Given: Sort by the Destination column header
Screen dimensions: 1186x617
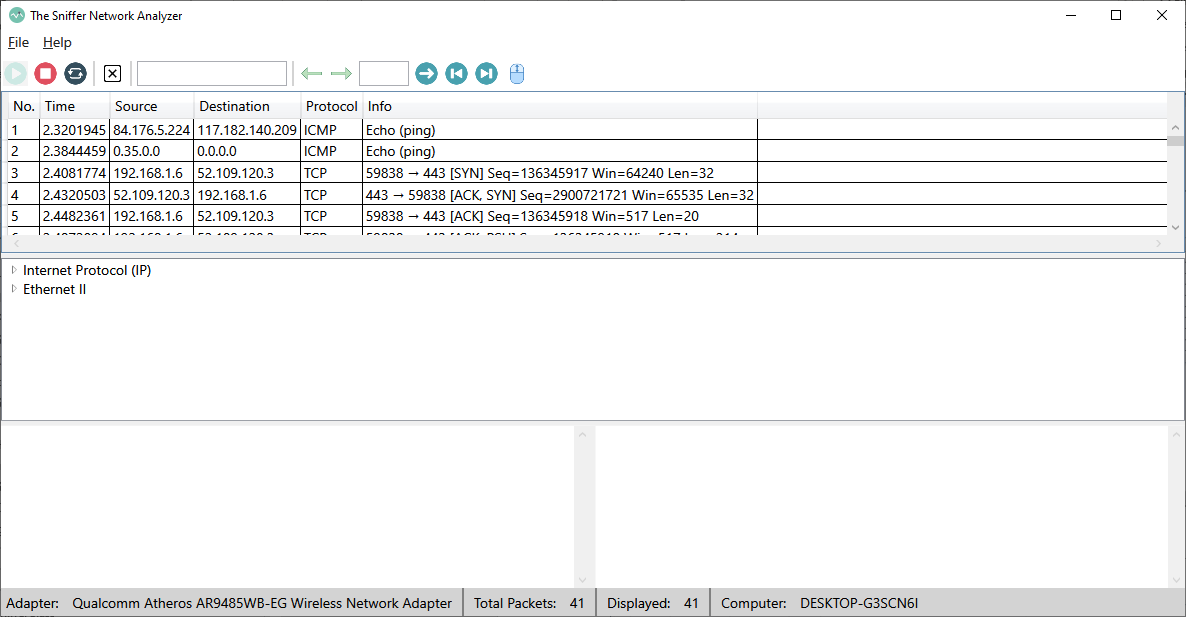Looking at the screenshot, I should 248,106.
